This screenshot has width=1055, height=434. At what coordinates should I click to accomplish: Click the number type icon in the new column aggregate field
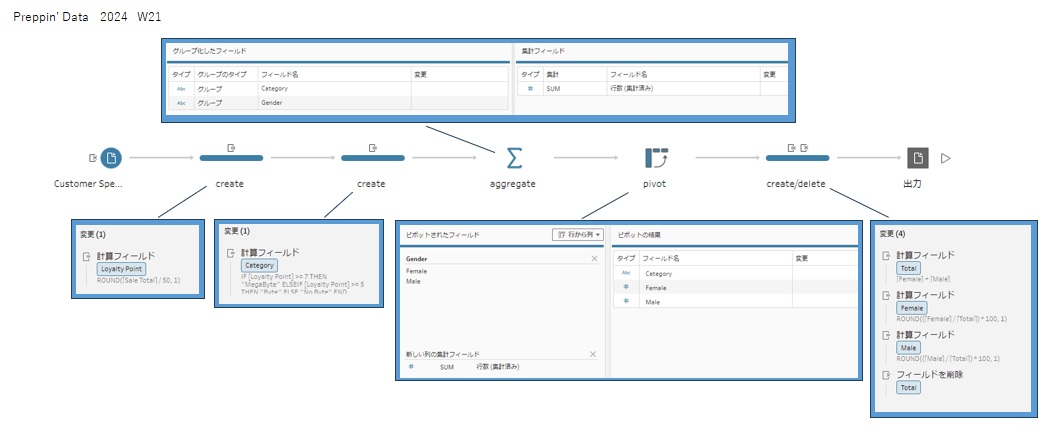411,367
